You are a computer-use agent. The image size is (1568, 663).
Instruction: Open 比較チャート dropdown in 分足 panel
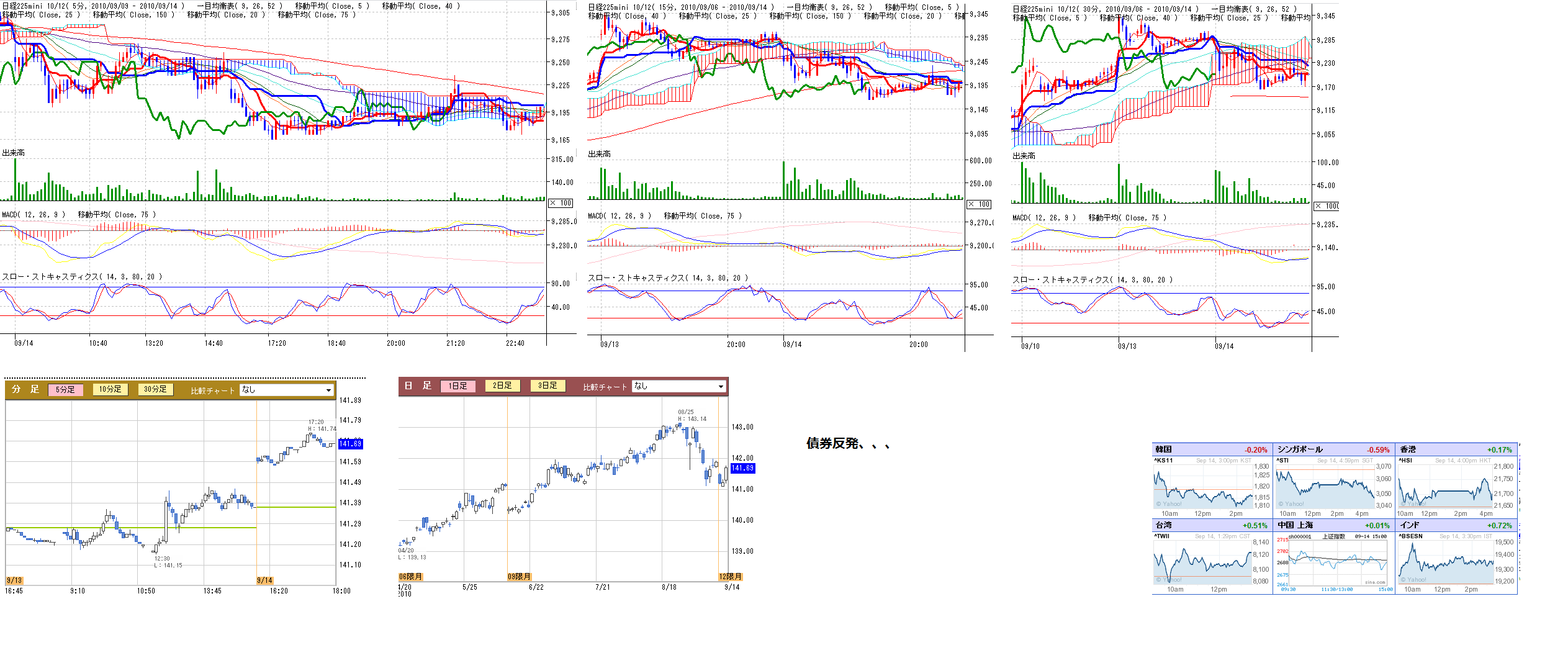tap(286, 390)
